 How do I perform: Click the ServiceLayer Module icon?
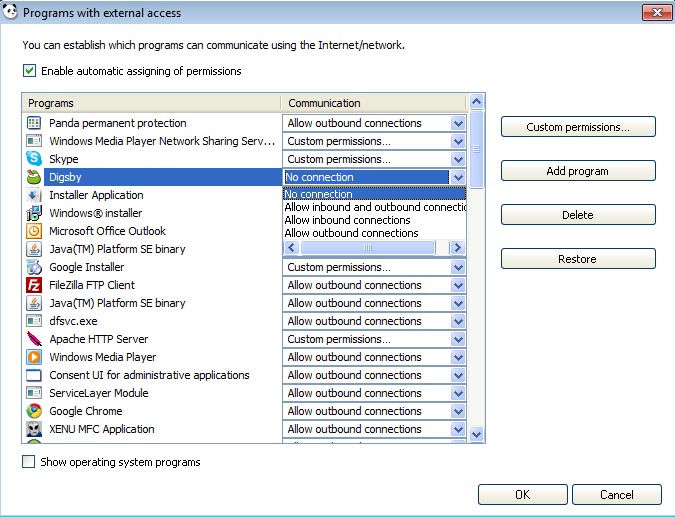click(34, 393)
